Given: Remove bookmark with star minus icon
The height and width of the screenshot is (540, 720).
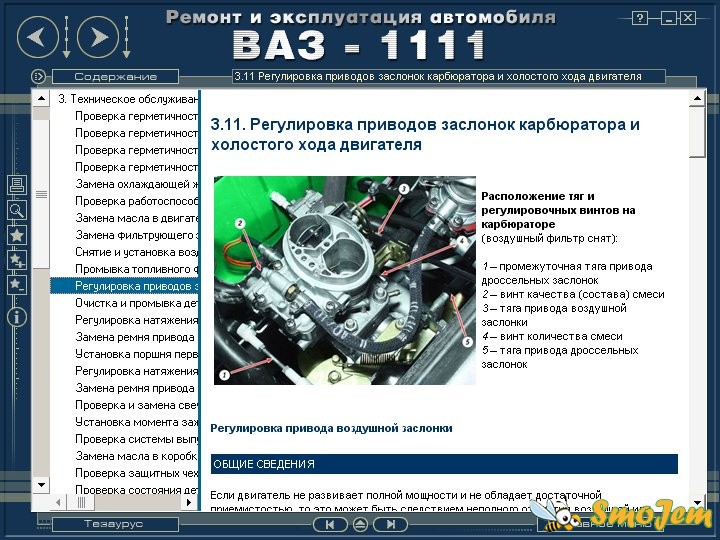Looking at the screenshot, I should click(x=17, y=285).
